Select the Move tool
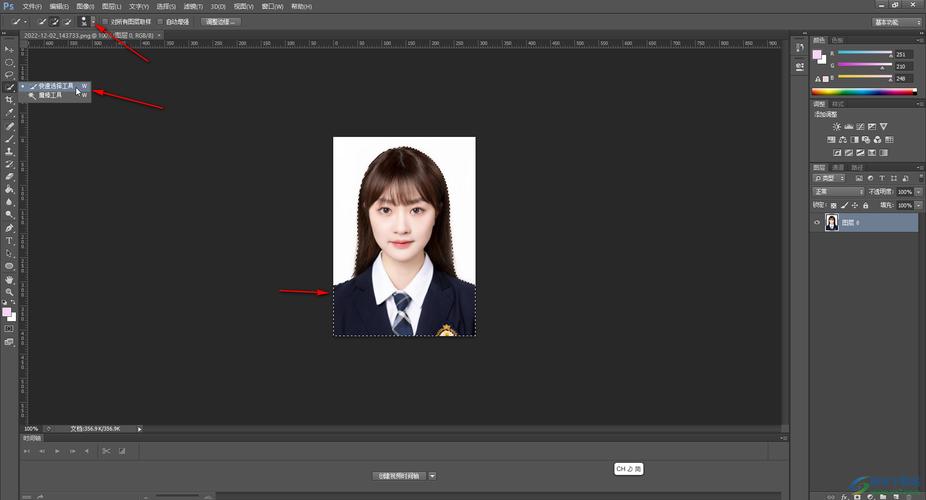This screenshot has width=926, height=500. 9,49
